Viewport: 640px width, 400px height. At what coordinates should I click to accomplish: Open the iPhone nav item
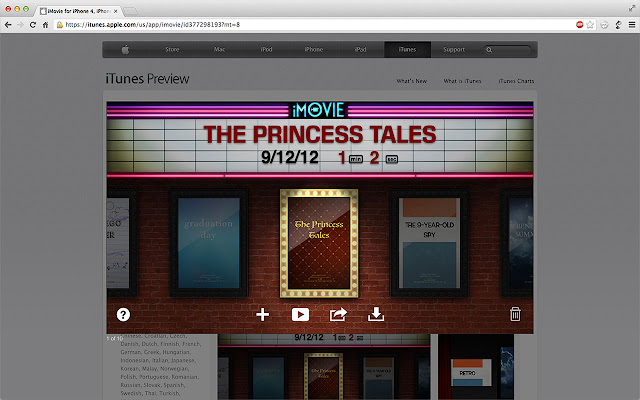(x=313, y=49)
